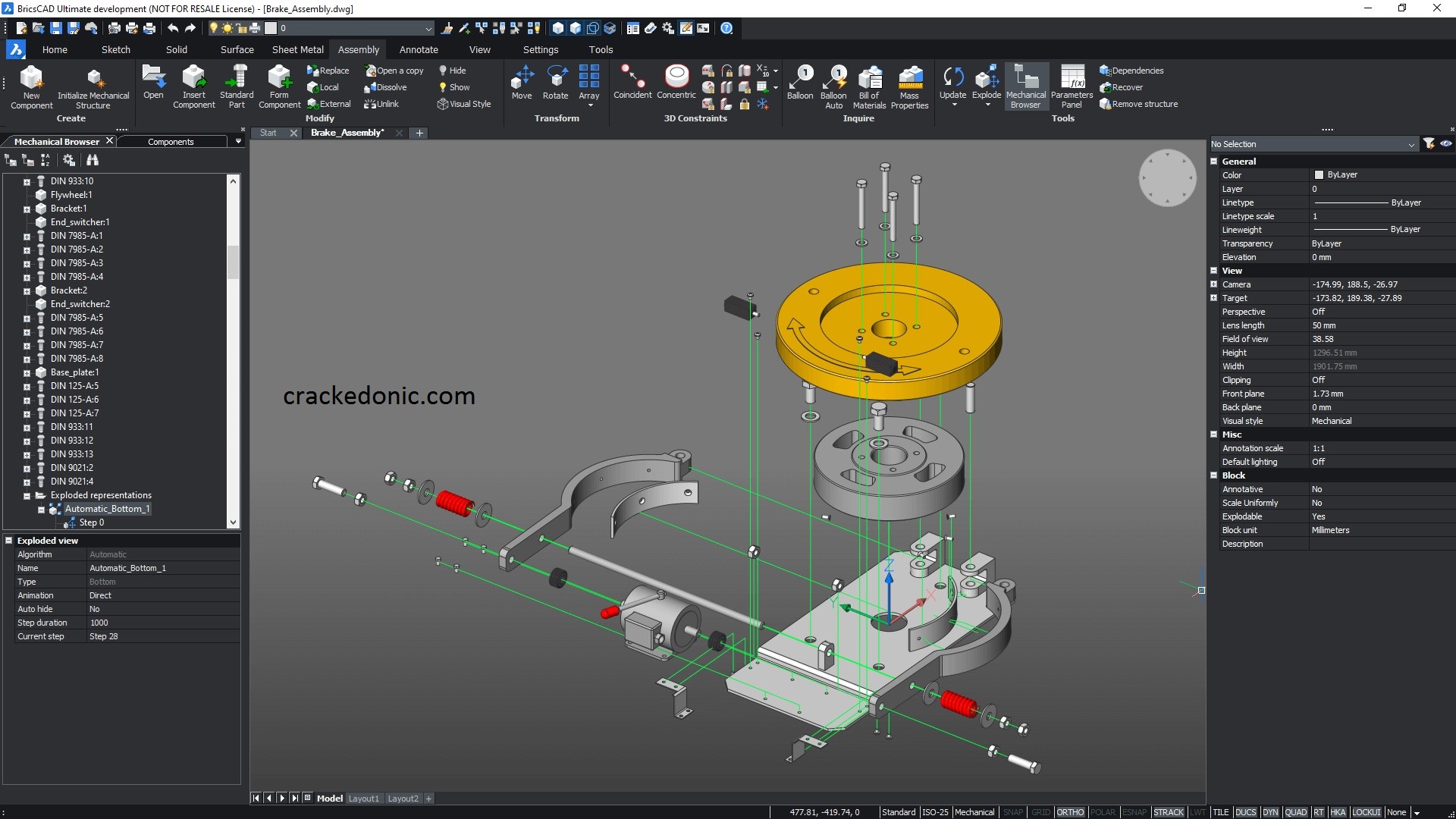This screenshot has height=819, width=1456.
Task: Enable STRACK mode in status bar
Action: tap(1169, 812)
